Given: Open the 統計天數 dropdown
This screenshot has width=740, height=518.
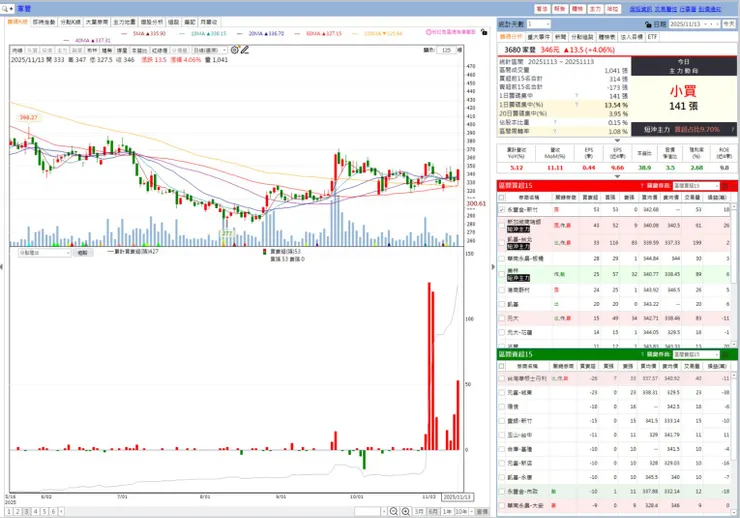Looking at the screenshot, I should coord(538,24).
